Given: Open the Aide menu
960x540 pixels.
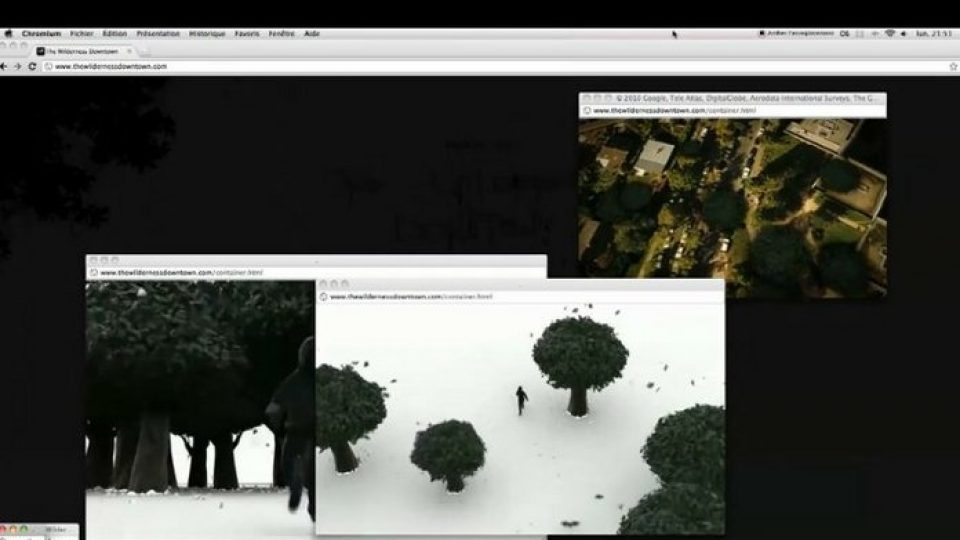Looking at the screenshot, I should pos(312,34).
